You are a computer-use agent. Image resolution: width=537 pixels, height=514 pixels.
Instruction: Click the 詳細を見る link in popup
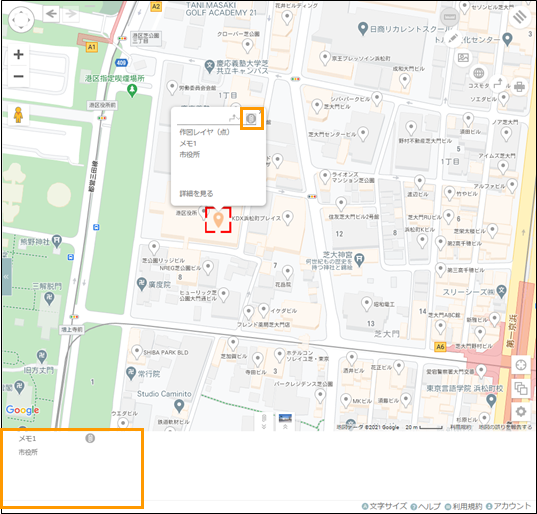coord(196,193)
